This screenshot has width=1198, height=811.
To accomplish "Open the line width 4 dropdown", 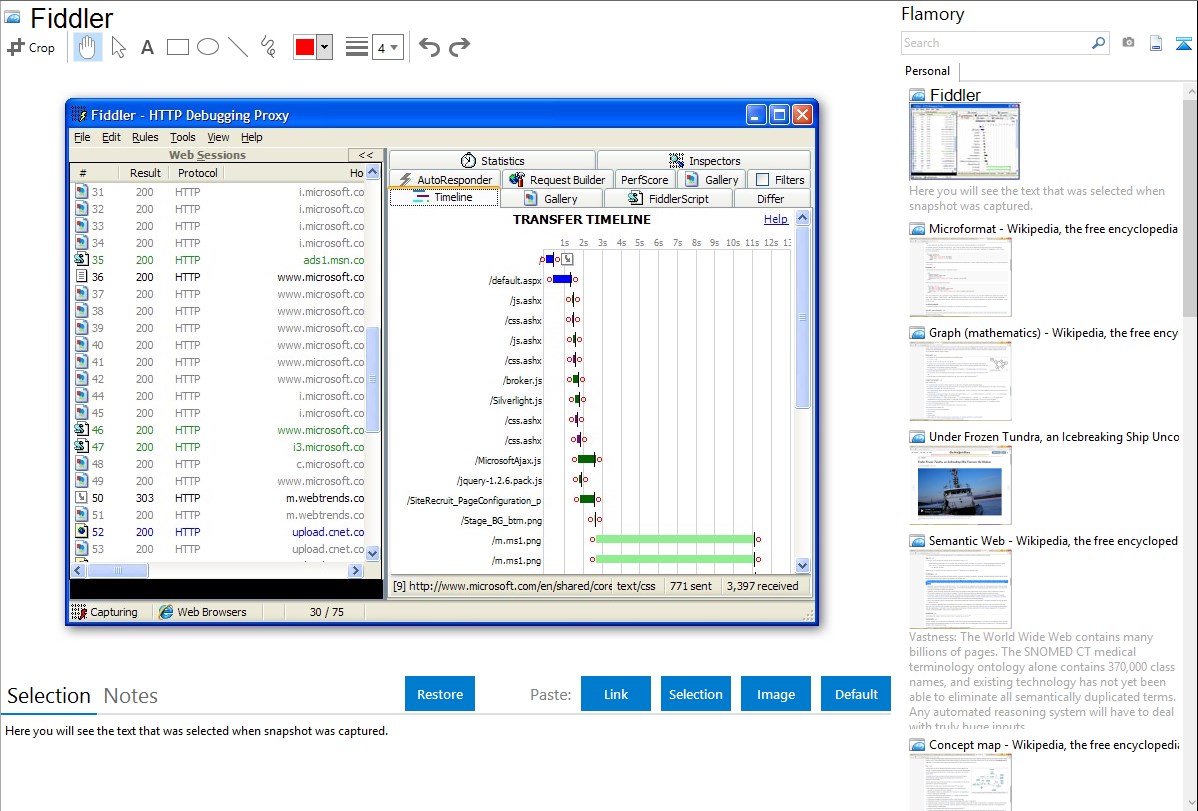I will tap(388, 47).
